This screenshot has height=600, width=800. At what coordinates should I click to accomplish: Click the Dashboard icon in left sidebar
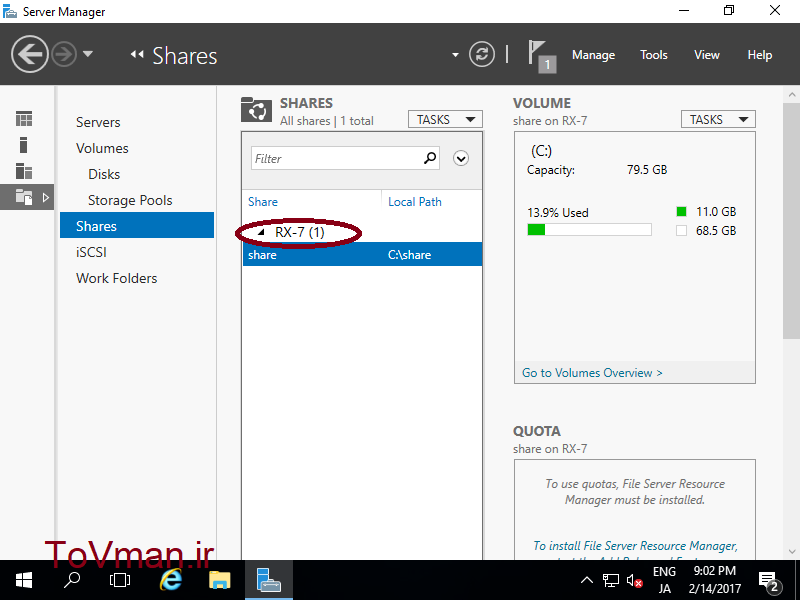24,119
